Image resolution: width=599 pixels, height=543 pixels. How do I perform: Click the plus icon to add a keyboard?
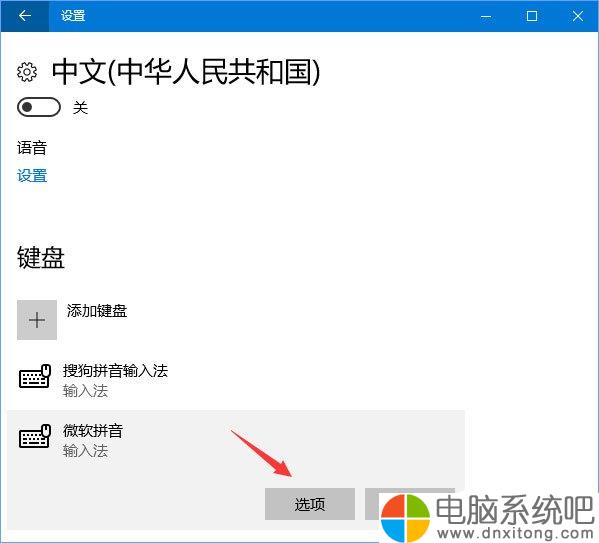click(x=37, y=320)
